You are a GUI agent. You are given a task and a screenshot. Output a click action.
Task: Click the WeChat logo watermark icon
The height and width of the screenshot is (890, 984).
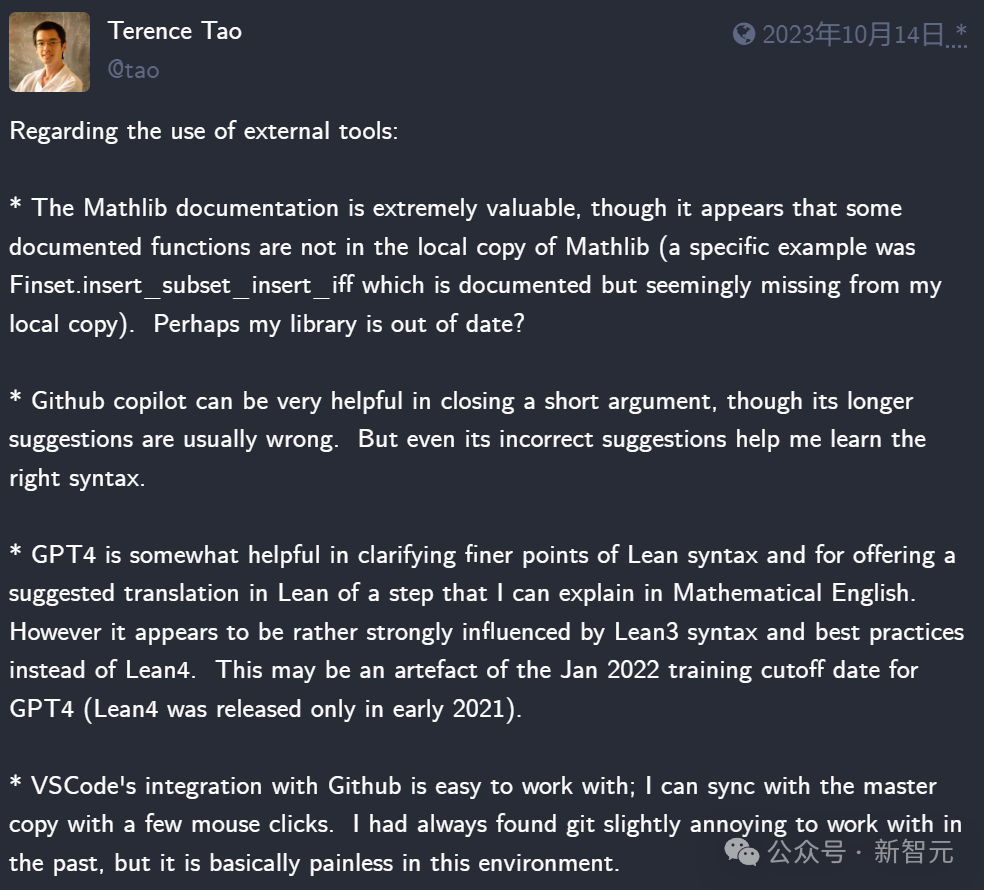742,851
